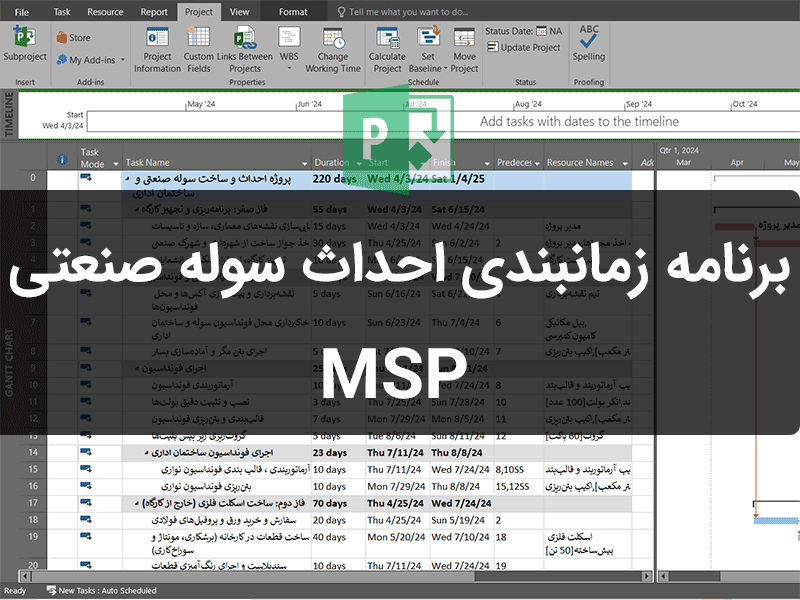Click the Move Project icon
The height and width of the screenshot is (600, 800).
point(464,48)
